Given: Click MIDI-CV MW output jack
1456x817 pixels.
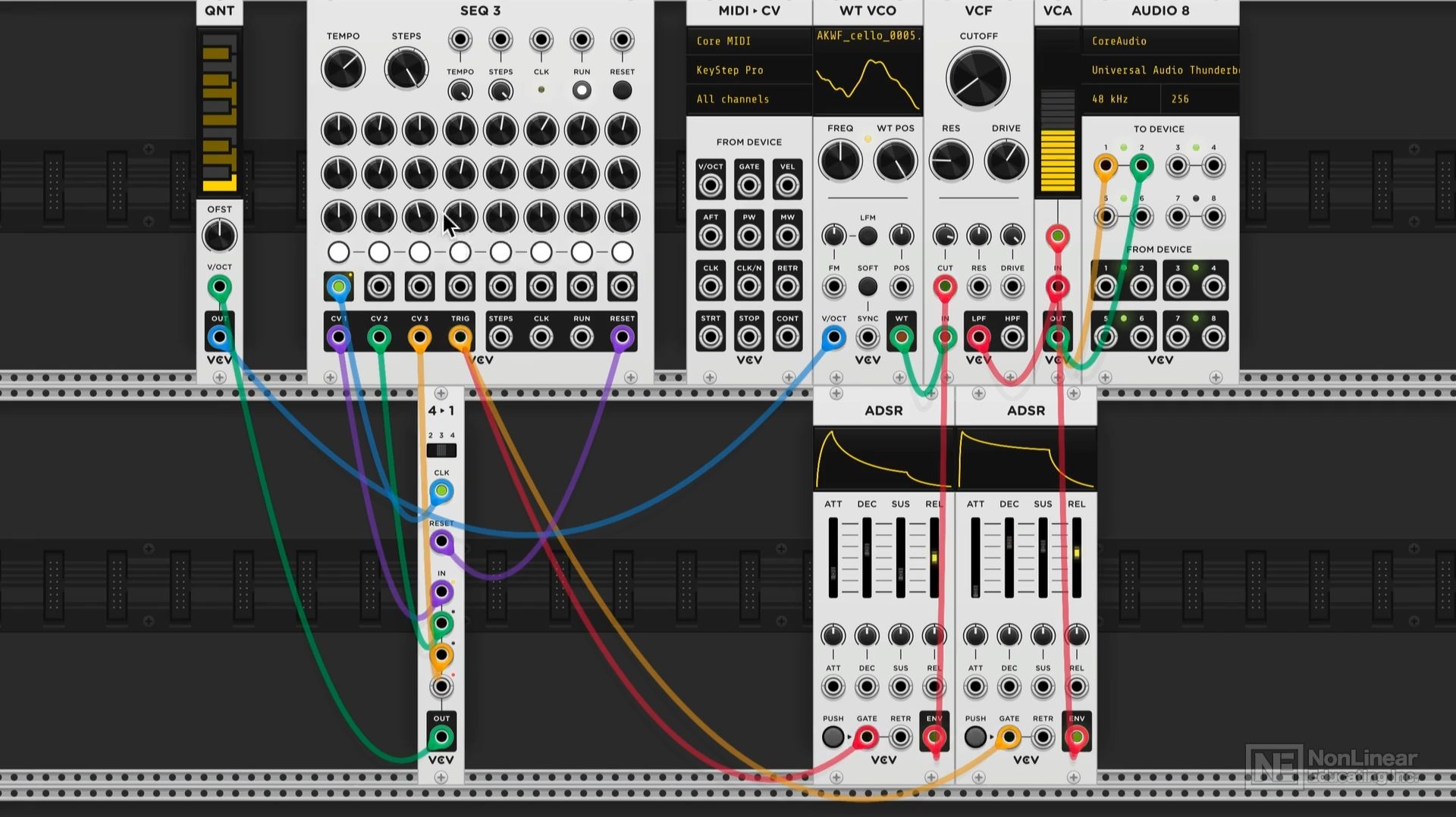Looking at the screenshot, I should point(787,236).
